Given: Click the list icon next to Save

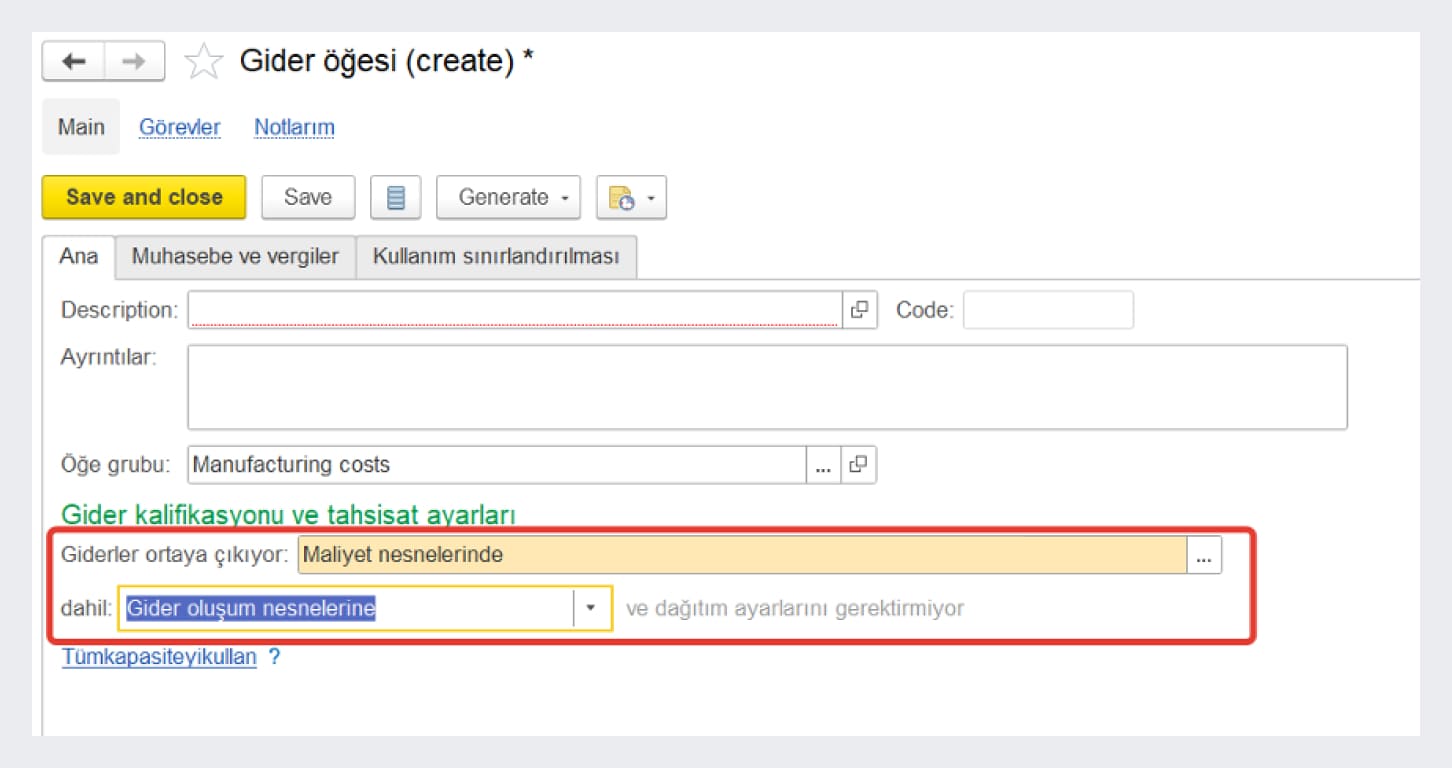Looking at the screenshot, I should pyautogui.click(x=395, y=198).
